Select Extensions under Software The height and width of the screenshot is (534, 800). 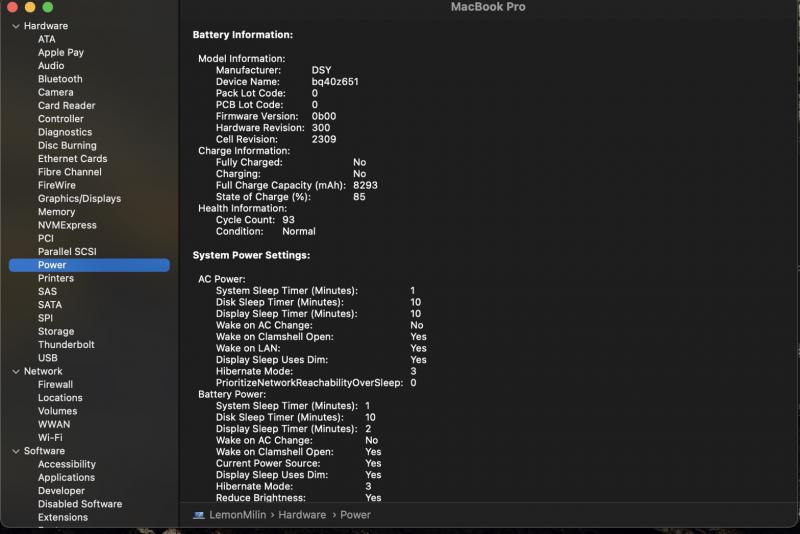pos(63,517)
